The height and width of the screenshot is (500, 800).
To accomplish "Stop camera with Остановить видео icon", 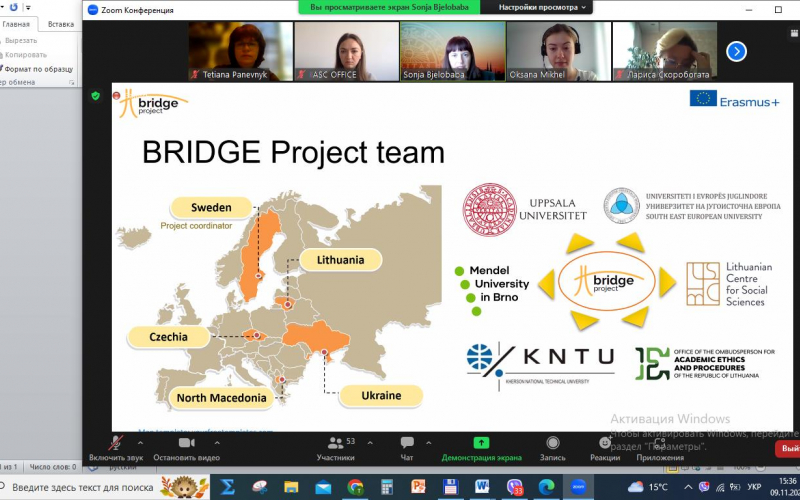I will pyautogui.click(x=186, y=443).
